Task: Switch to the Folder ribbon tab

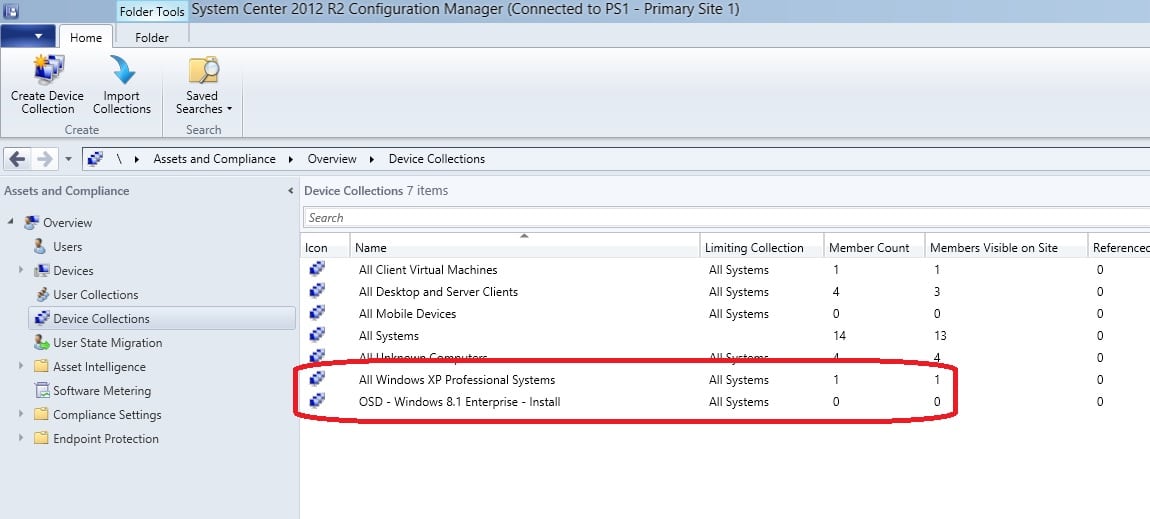Action: point(152,37)
